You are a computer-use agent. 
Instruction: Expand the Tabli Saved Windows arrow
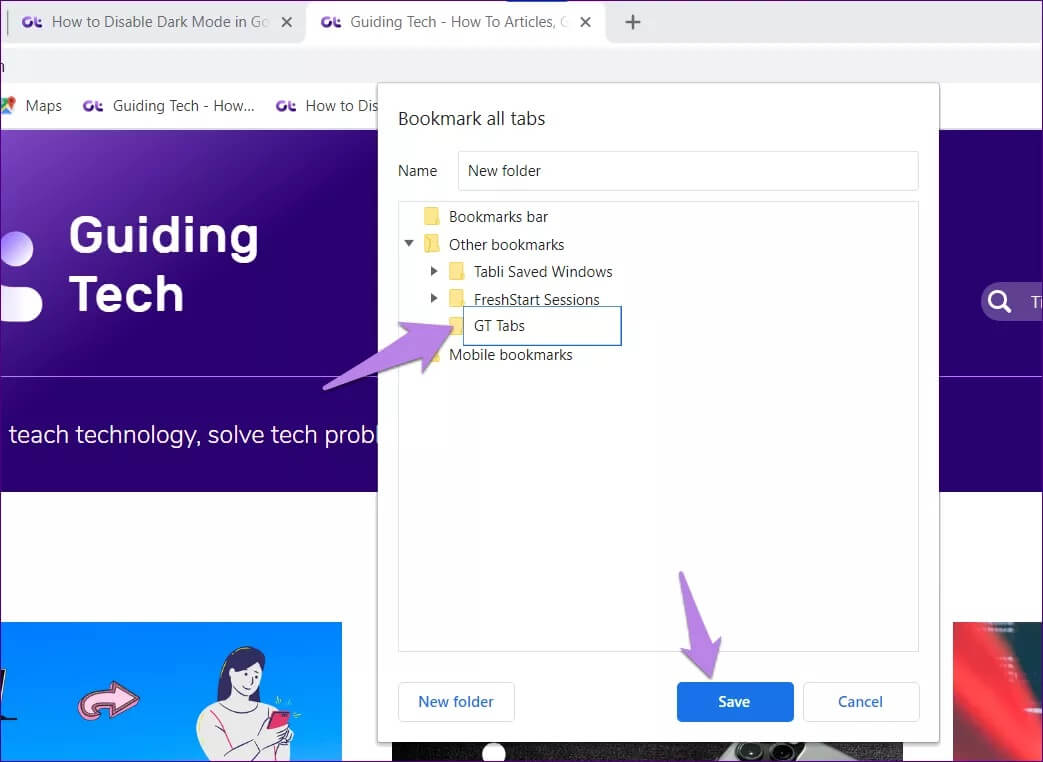coord(434,271)
